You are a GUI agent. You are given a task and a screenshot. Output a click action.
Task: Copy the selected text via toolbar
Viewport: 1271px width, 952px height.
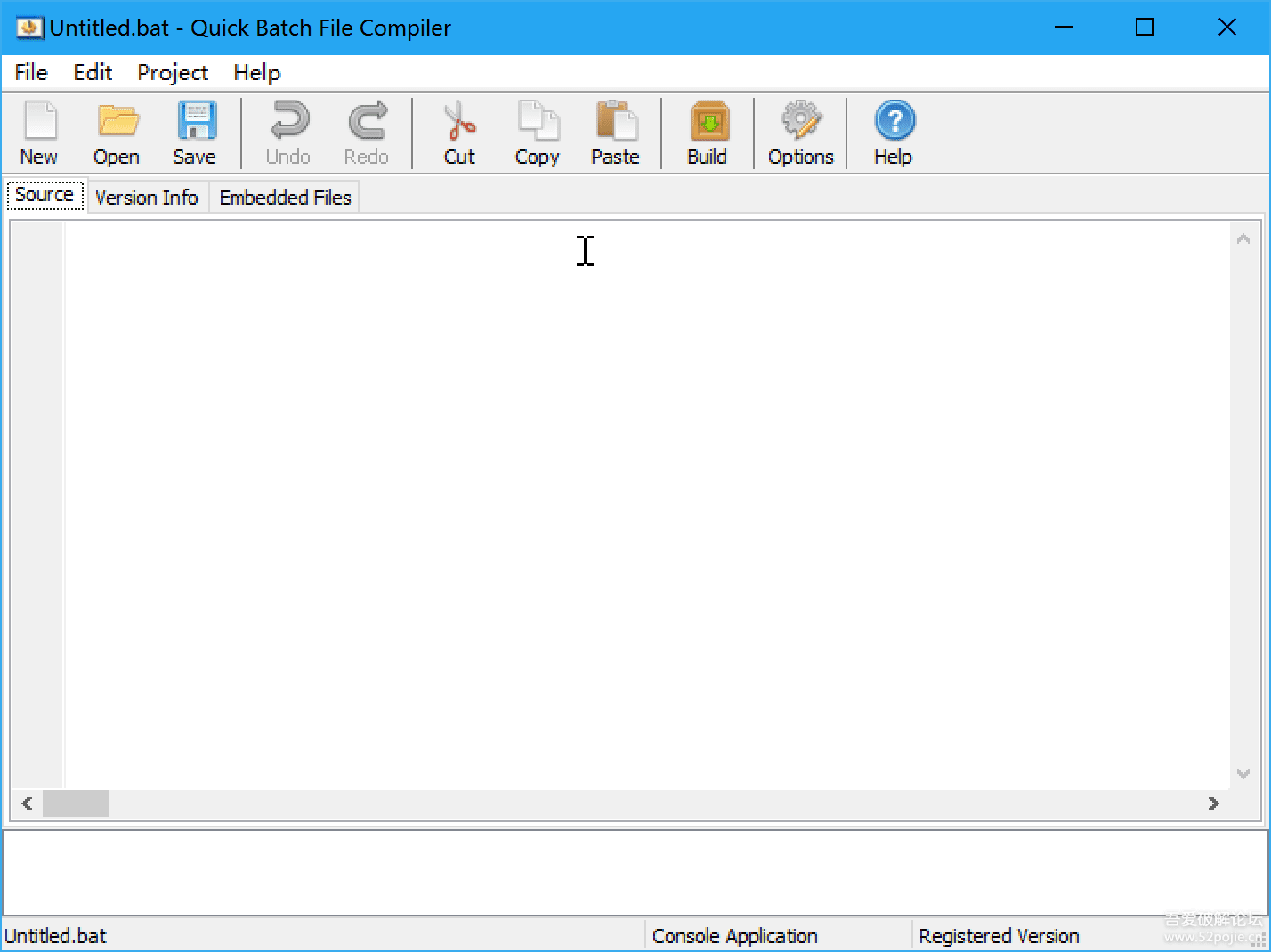(x=538, y=133)
